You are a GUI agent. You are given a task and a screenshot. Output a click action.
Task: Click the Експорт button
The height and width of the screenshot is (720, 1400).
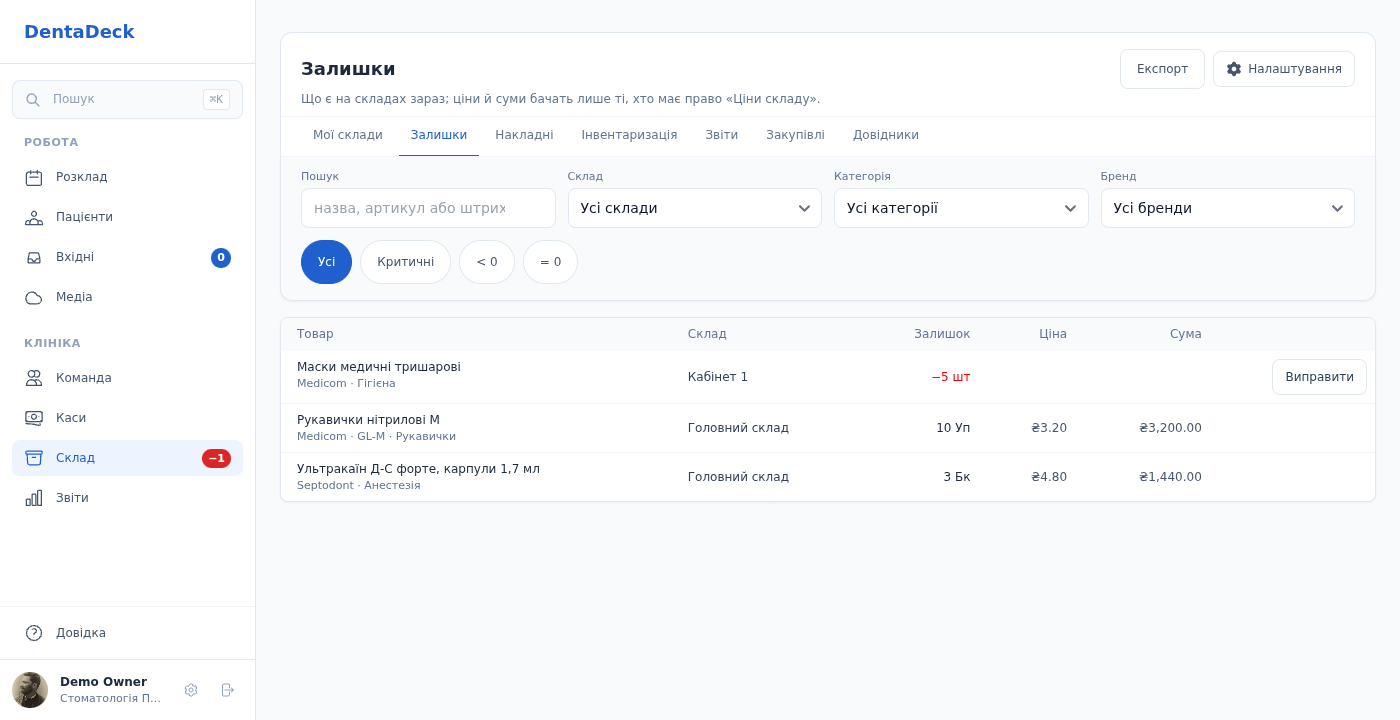pyautogui.click(x=1162, y=69)
